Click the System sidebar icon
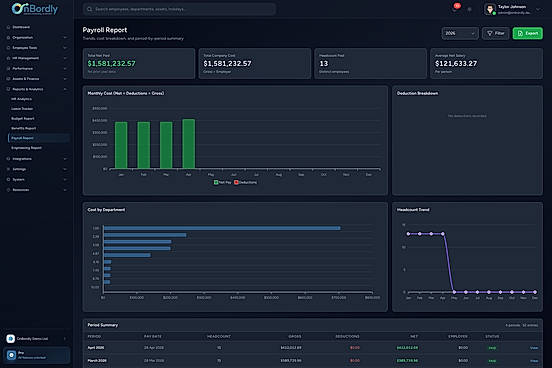This screenshot has width=552, height=368. pyautogui.click(x=8, y=180)
